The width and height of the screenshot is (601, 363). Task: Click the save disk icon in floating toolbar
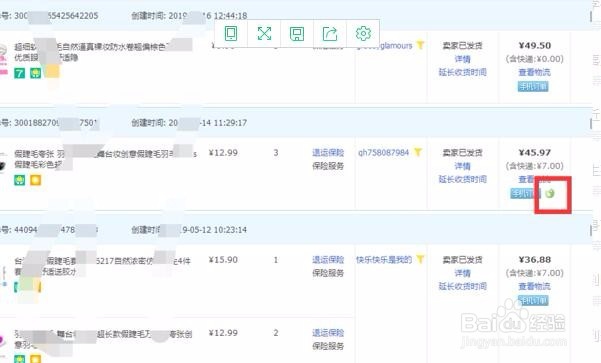(297, 34)
